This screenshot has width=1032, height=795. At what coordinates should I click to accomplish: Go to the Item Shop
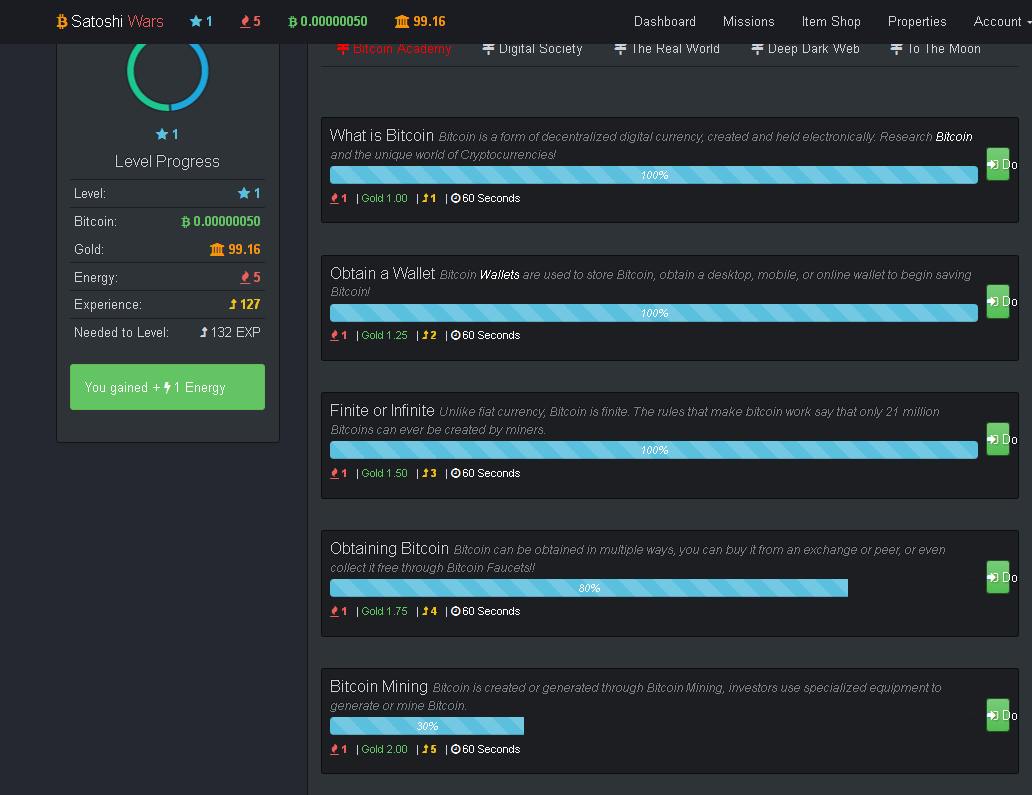tap(830, 21)
